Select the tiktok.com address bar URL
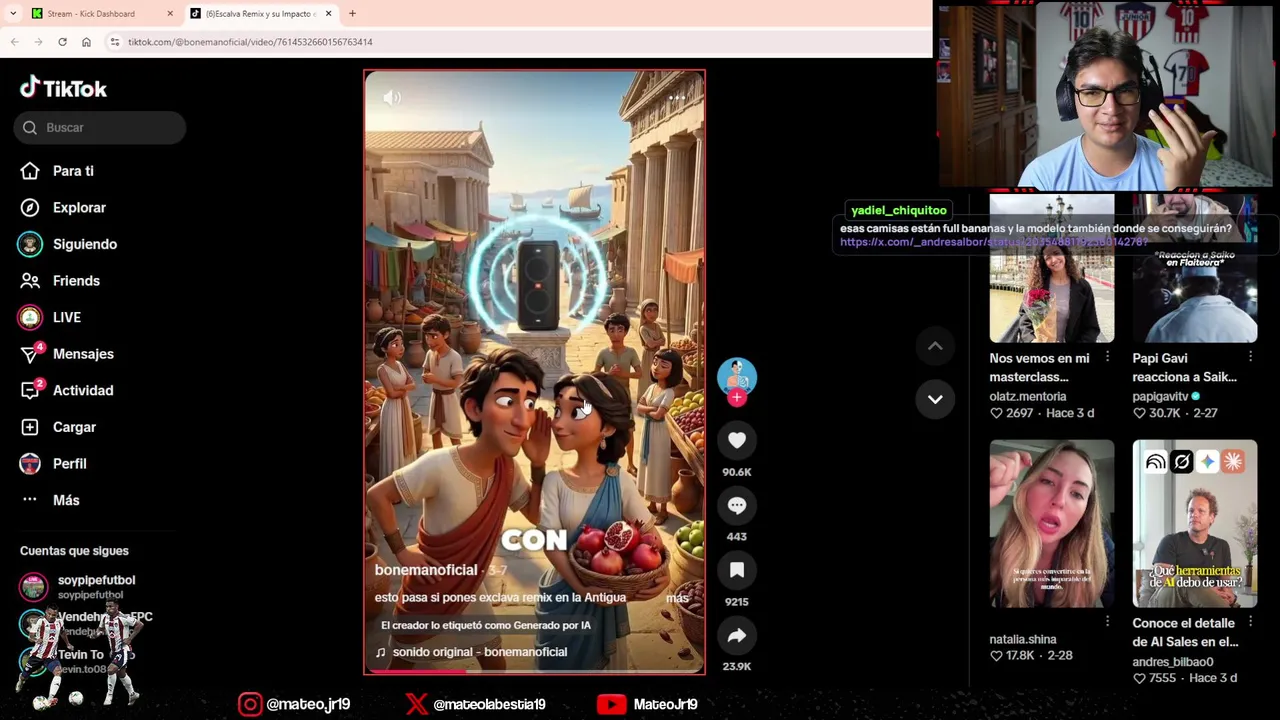Image resolution: width=1280 pixels, height=720 pixels. pyautogui.click(x=250, y=42)
